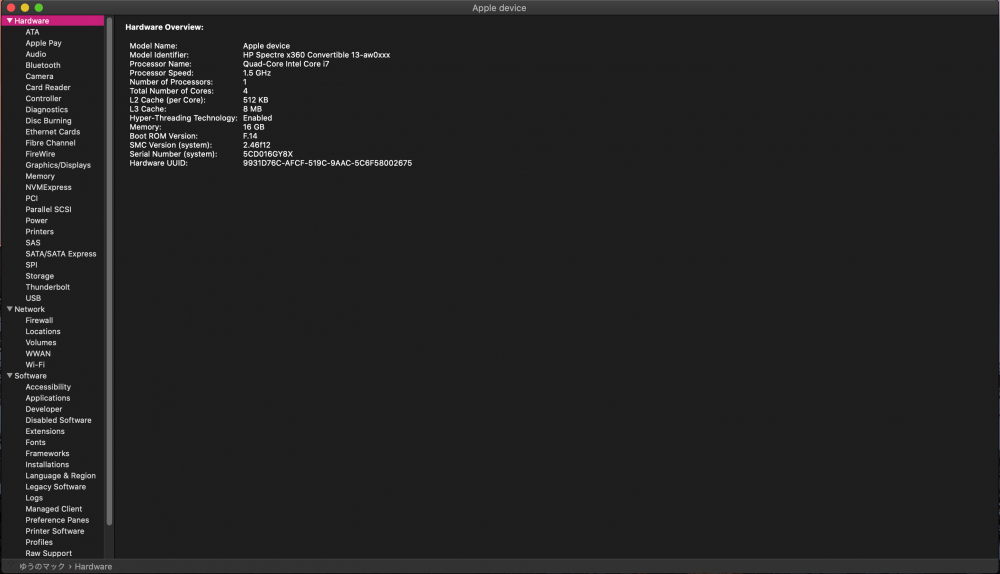
Task: Select Volumes under Network
Action: click(41, 342)
